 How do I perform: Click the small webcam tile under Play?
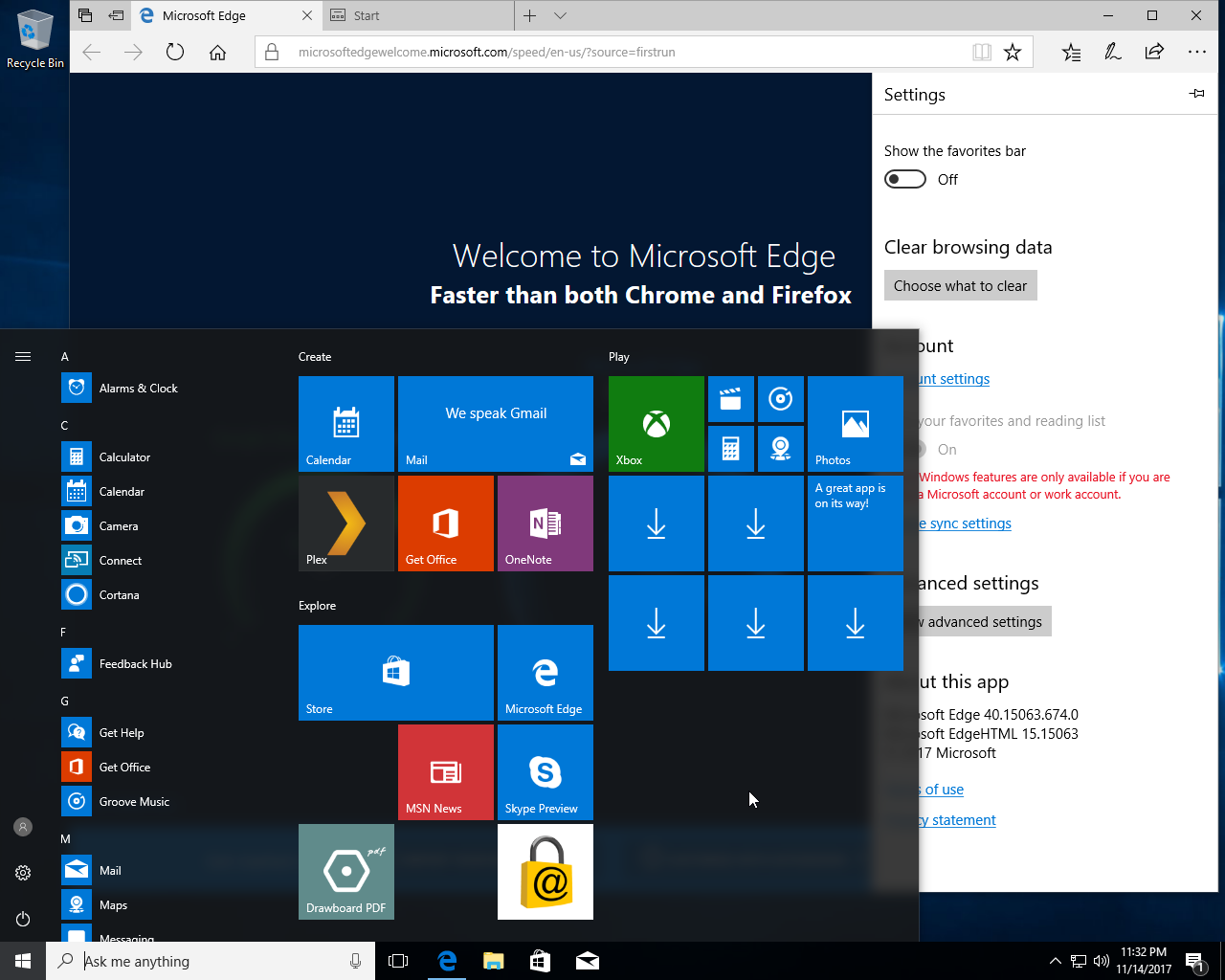[781, 449]
